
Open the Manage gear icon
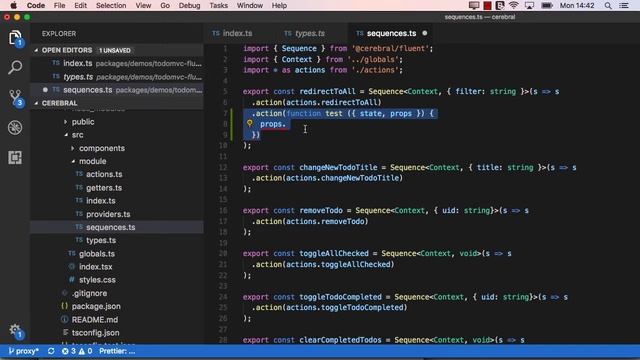(15, 331)
